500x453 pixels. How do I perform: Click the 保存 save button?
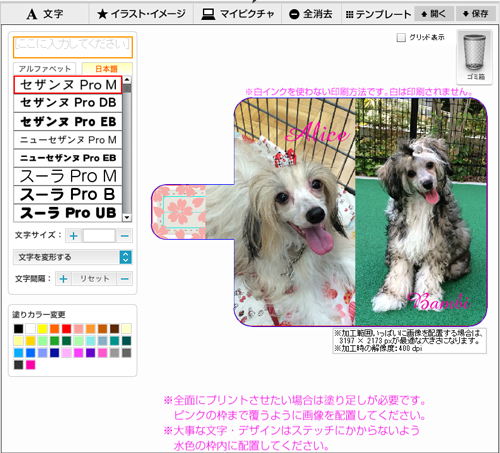475,14
